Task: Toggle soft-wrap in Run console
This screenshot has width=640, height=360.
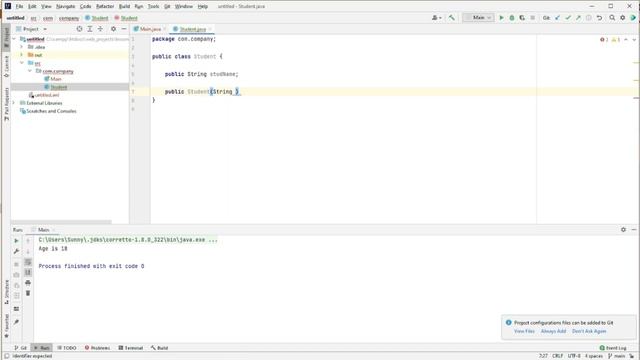Action: (28, 262)
